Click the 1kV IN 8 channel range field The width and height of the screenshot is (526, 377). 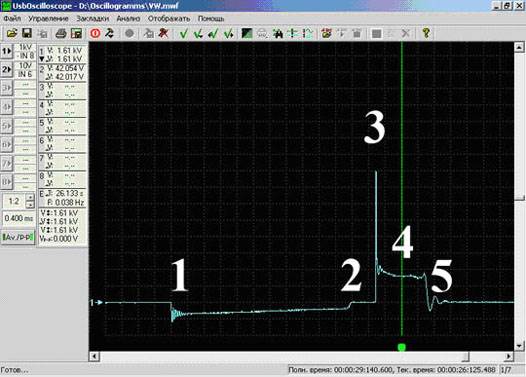[x=25, y=51]
